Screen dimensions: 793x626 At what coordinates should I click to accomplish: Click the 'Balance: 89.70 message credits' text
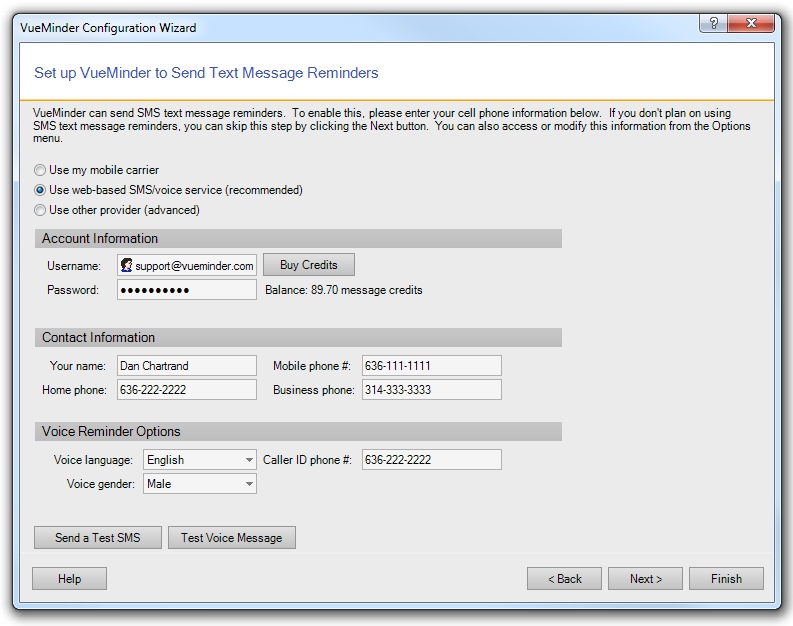click(344, 290)
